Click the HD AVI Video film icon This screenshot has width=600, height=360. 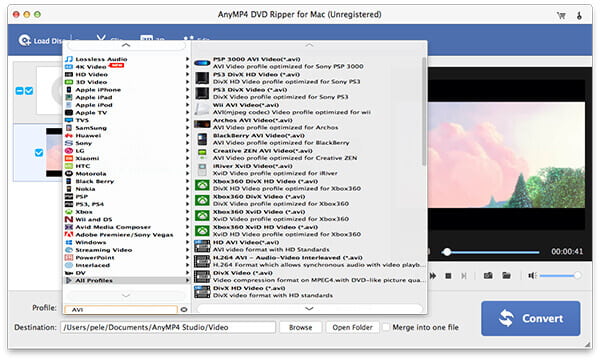coord(202,246)
